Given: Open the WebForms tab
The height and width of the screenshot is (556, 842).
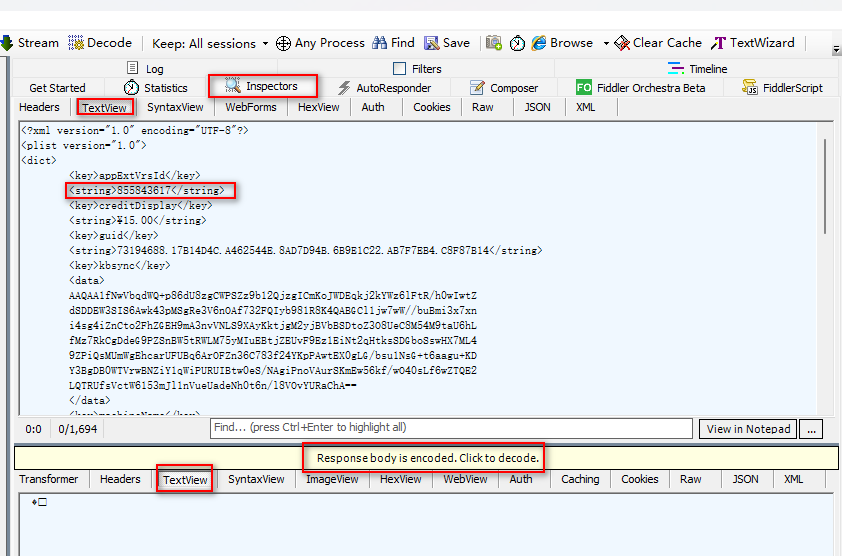Looking at the screenshot, I should (x=251, y=107).
